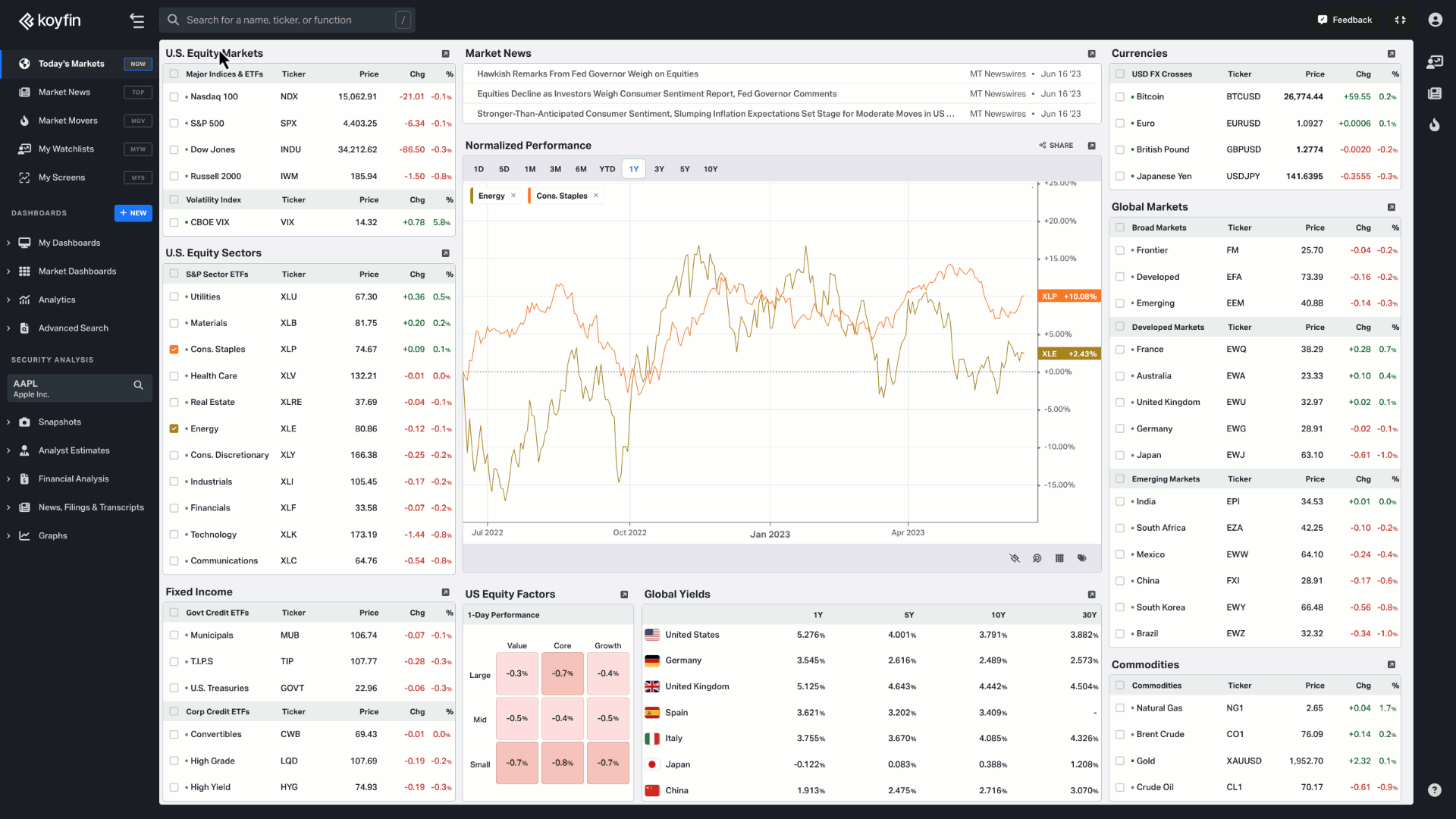Open Equities Decline as Investors Weigh headline

pyautogui.click(x=657, y=94)
